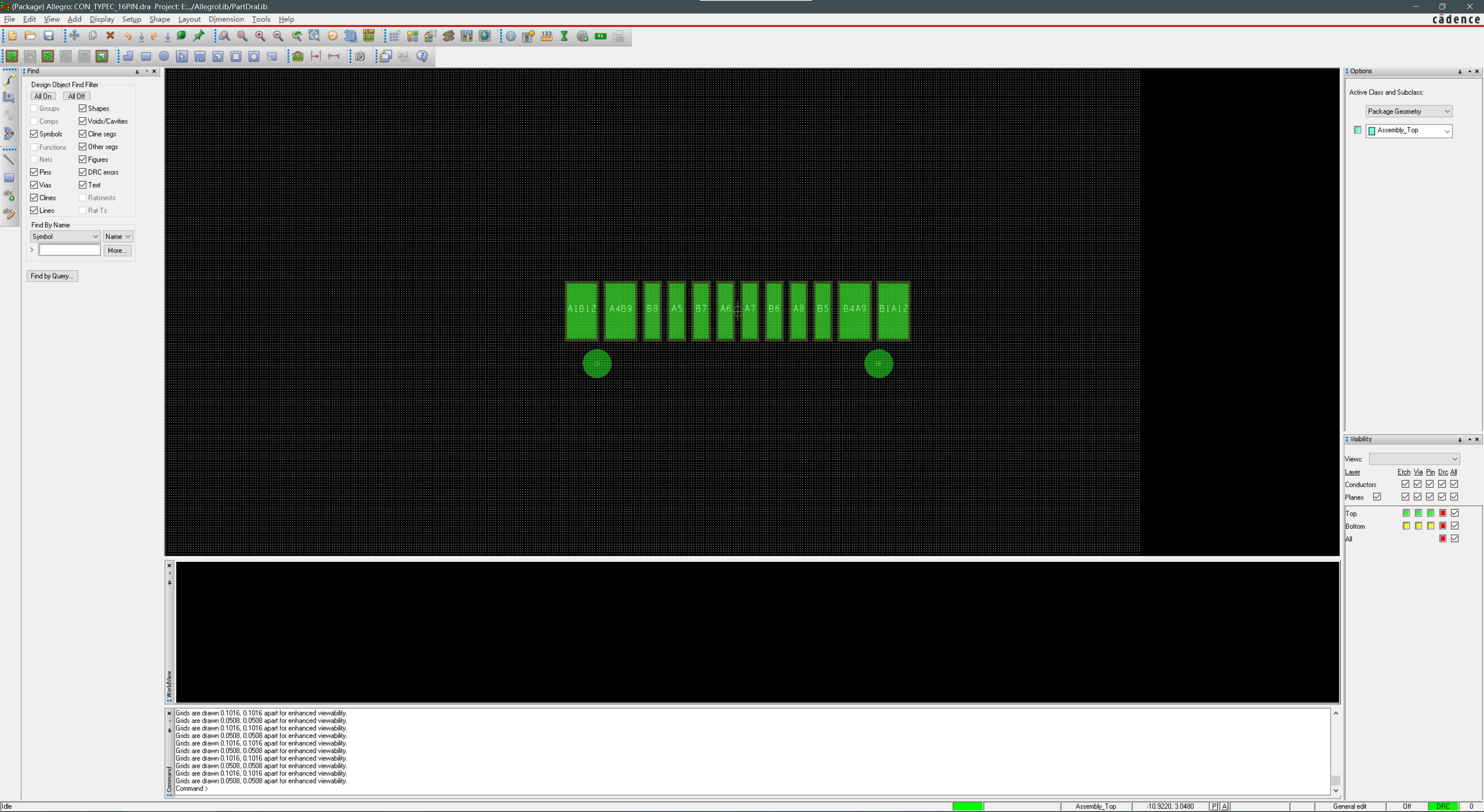
Task: Click the Shape Select arrow icon
Action: click(182, 56)
